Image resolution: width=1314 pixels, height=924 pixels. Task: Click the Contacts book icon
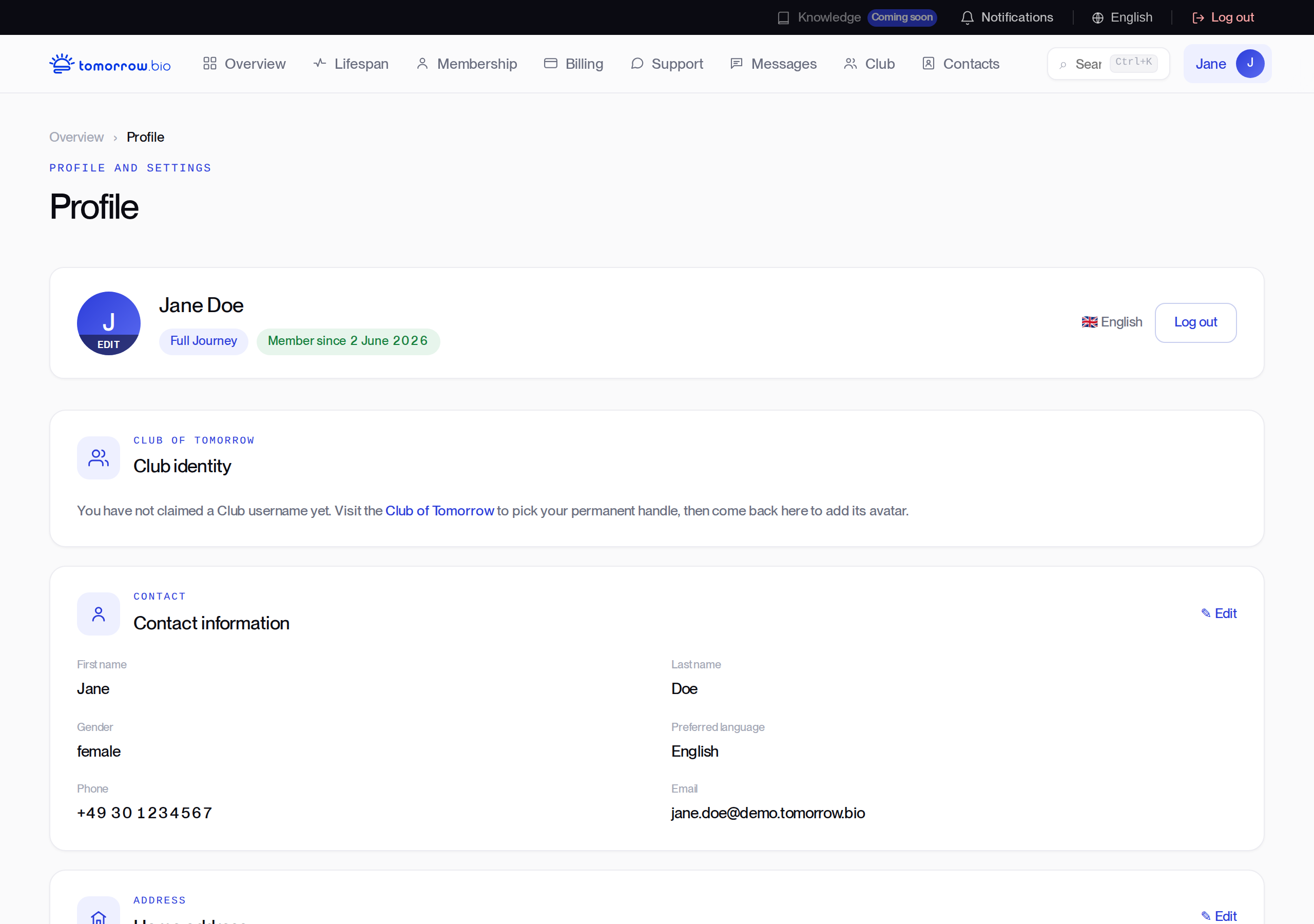[929, 64]
